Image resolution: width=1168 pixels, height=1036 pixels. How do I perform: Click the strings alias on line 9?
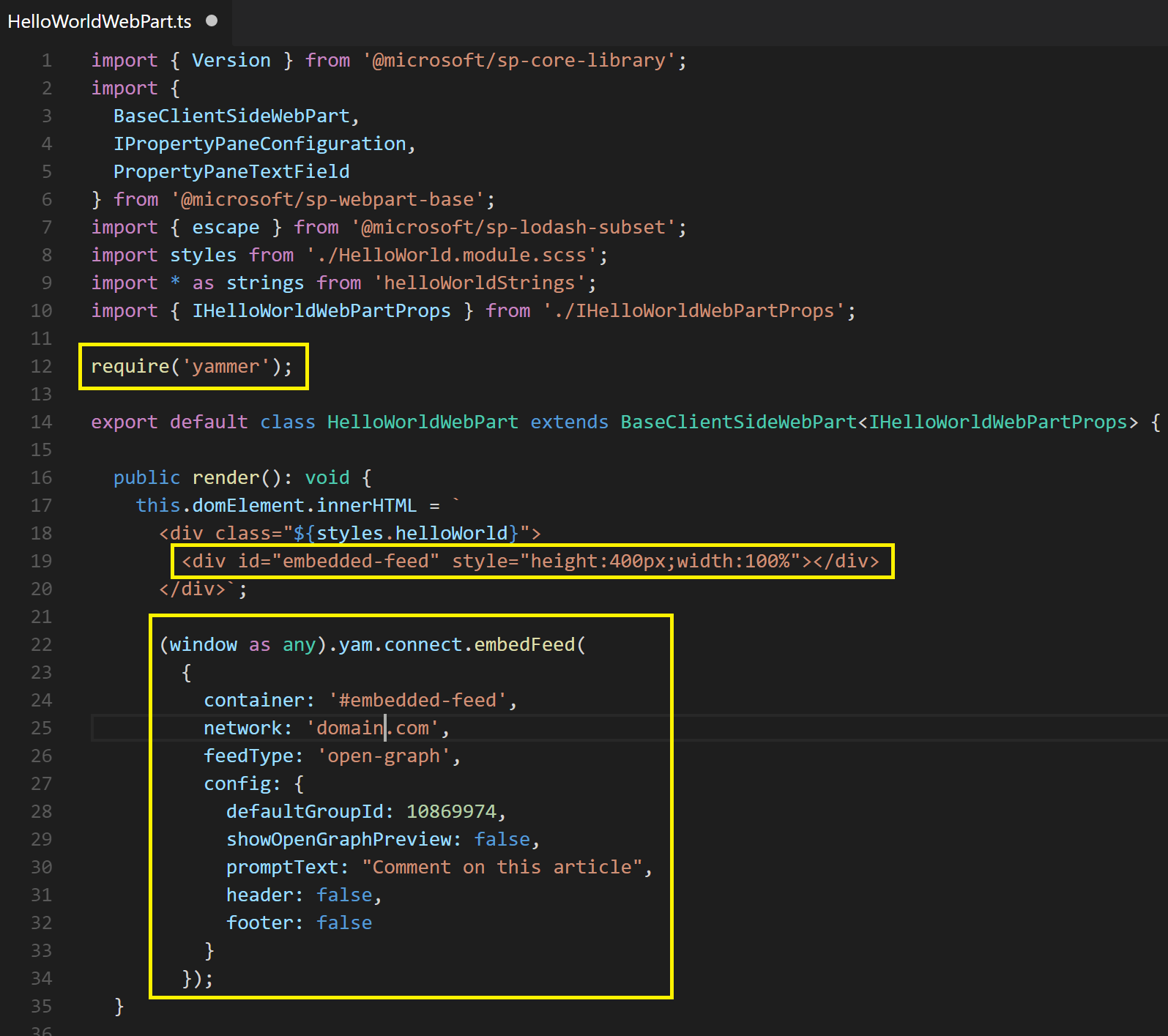(265, 283)
